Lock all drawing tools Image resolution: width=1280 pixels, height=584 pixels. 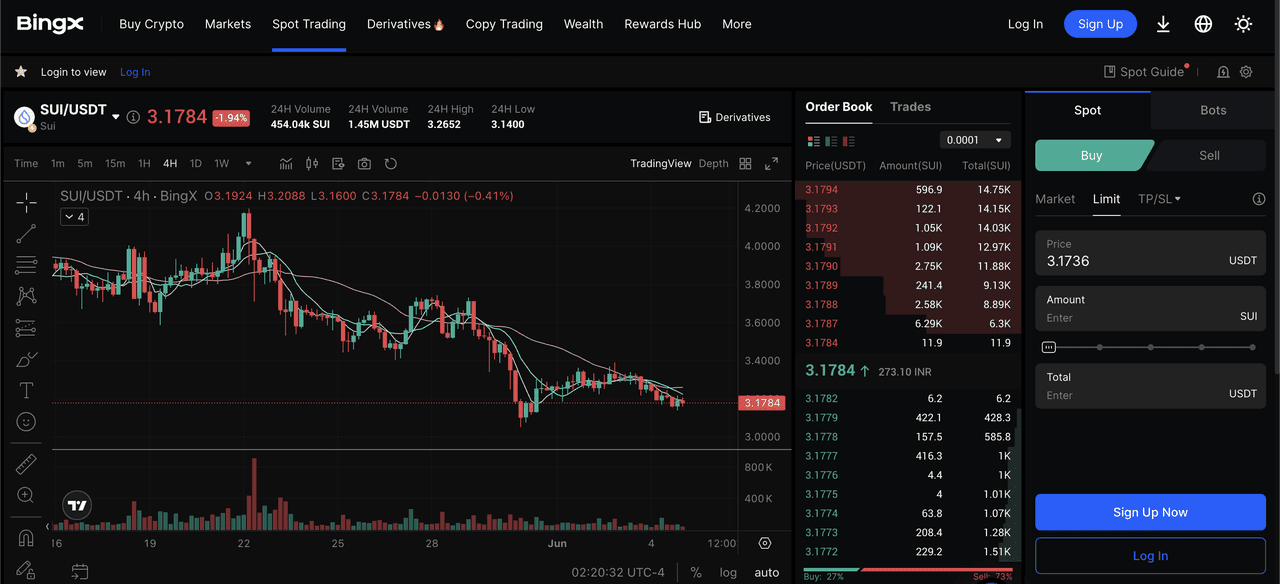pyautogui.click(x=26, y=569)
